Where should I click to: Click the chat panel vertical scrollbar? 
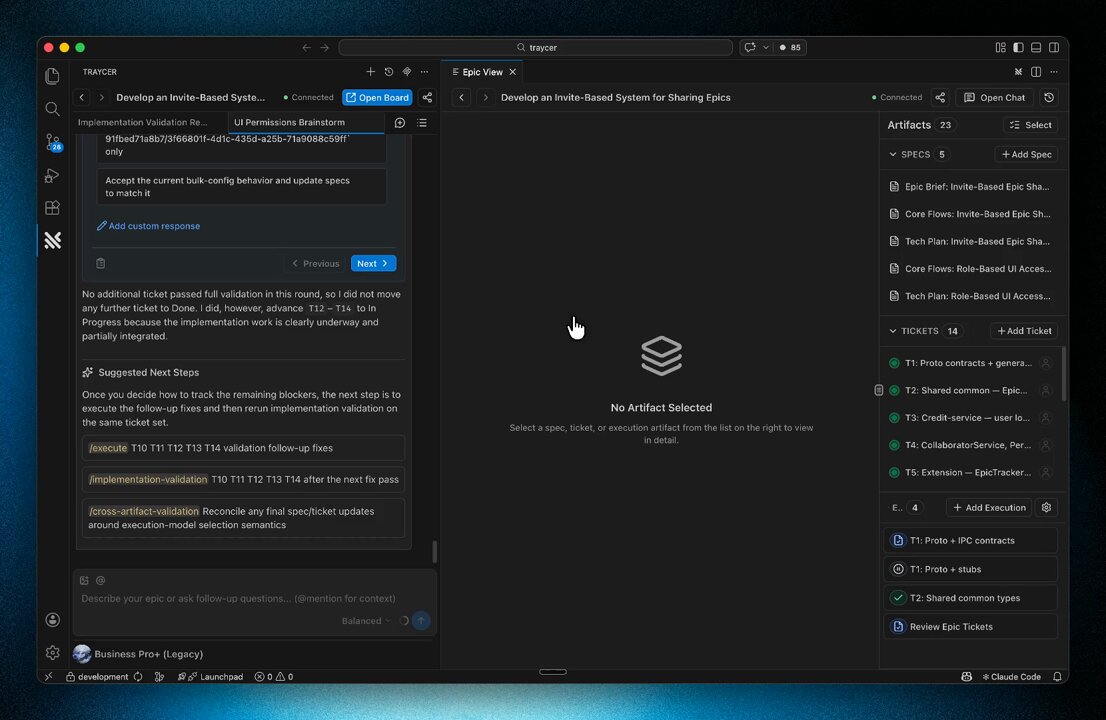coord(434,551)
